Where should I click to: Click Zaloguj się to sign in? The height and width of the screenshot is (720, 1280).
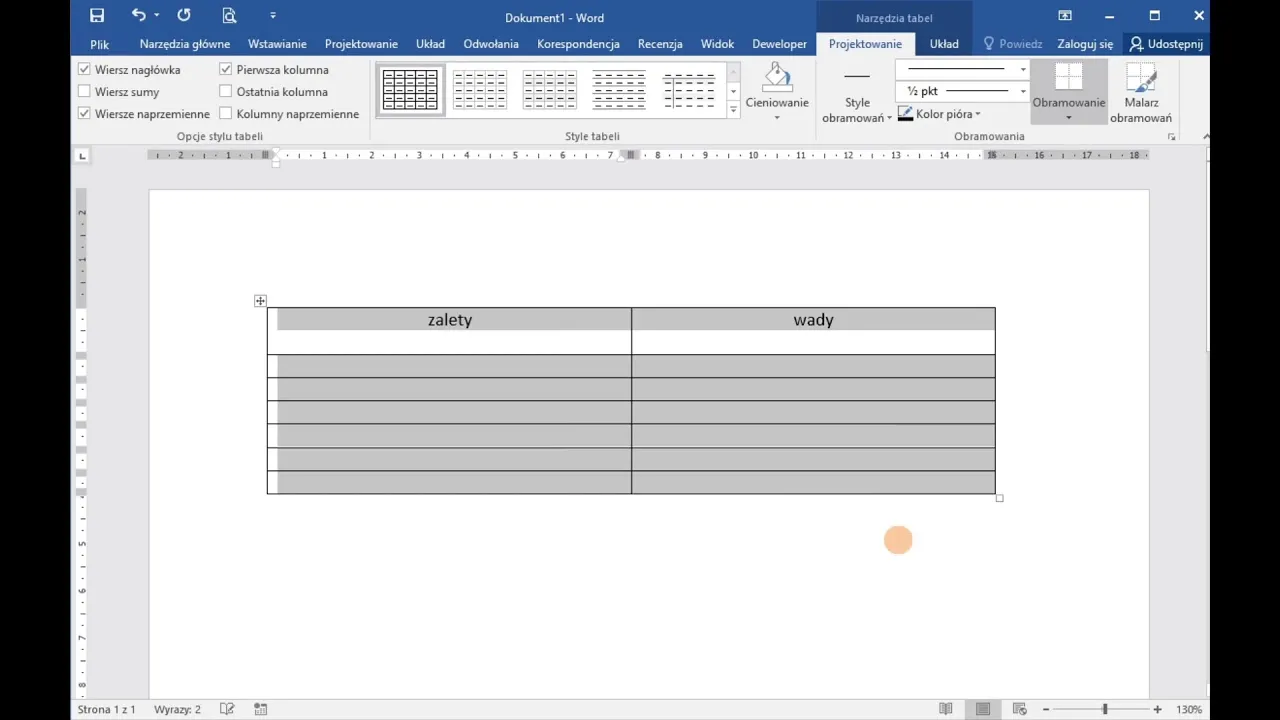(1085, 44)
